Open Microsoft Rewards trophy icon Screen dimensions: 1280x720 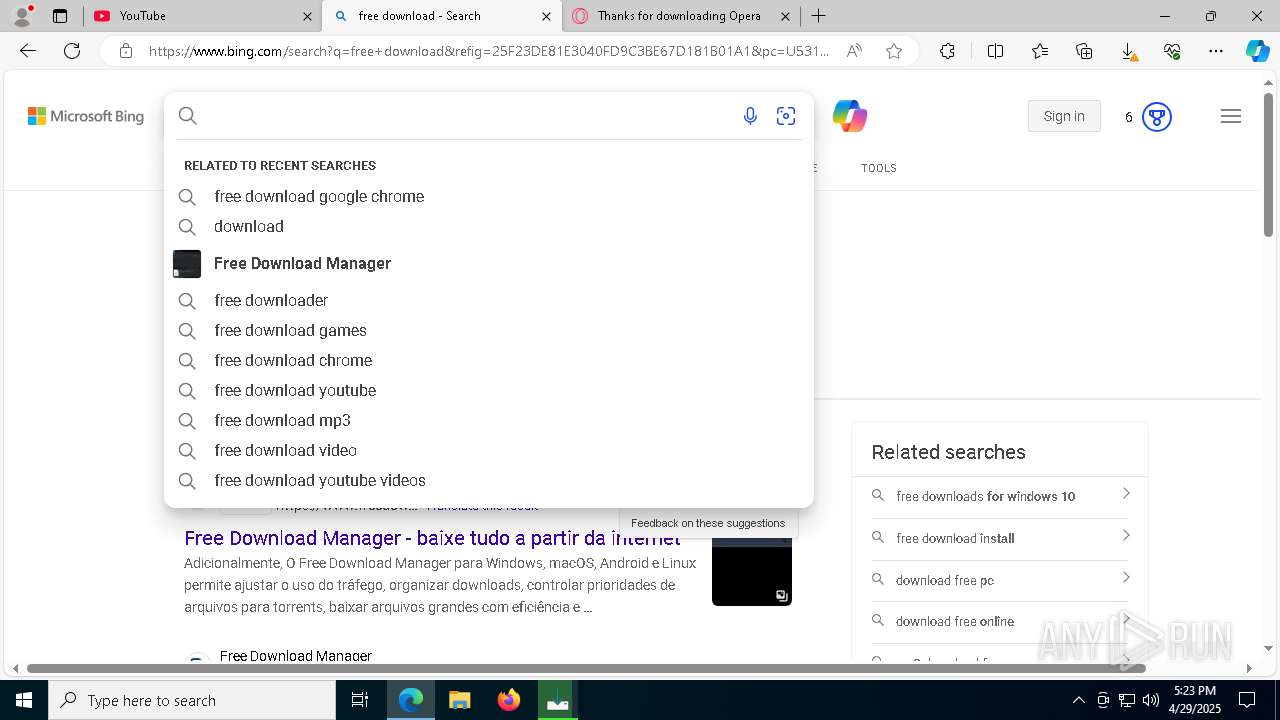pyautogui.click(x=1157, y=117)
